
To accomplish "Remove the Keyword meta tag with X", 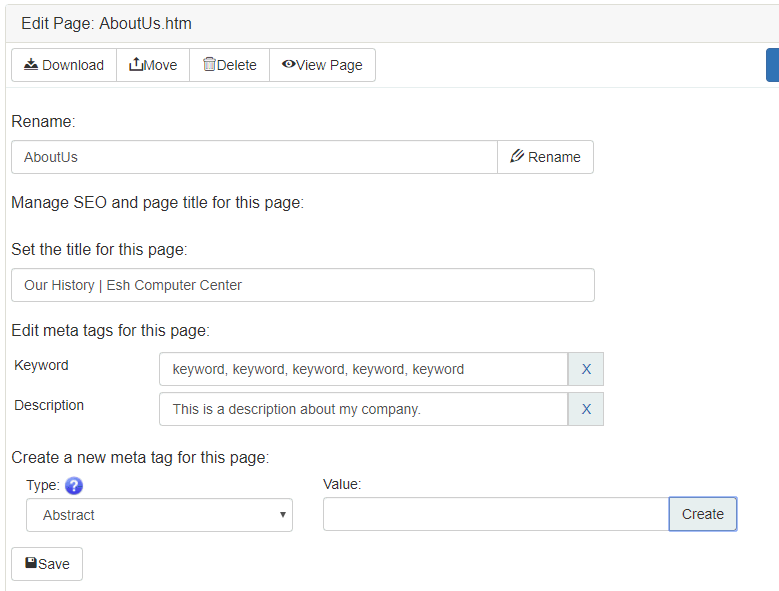I will tap(586, 369).
